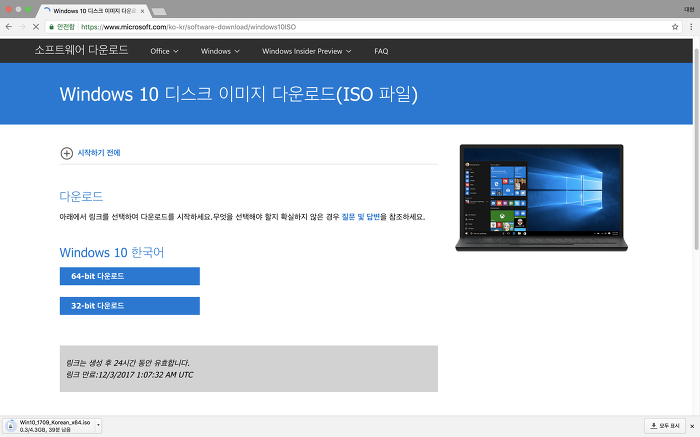Viewport: 700px width, 437px height.
Task: Click the ISO file icon in downloads bar
Action: (x=10, y=426)
